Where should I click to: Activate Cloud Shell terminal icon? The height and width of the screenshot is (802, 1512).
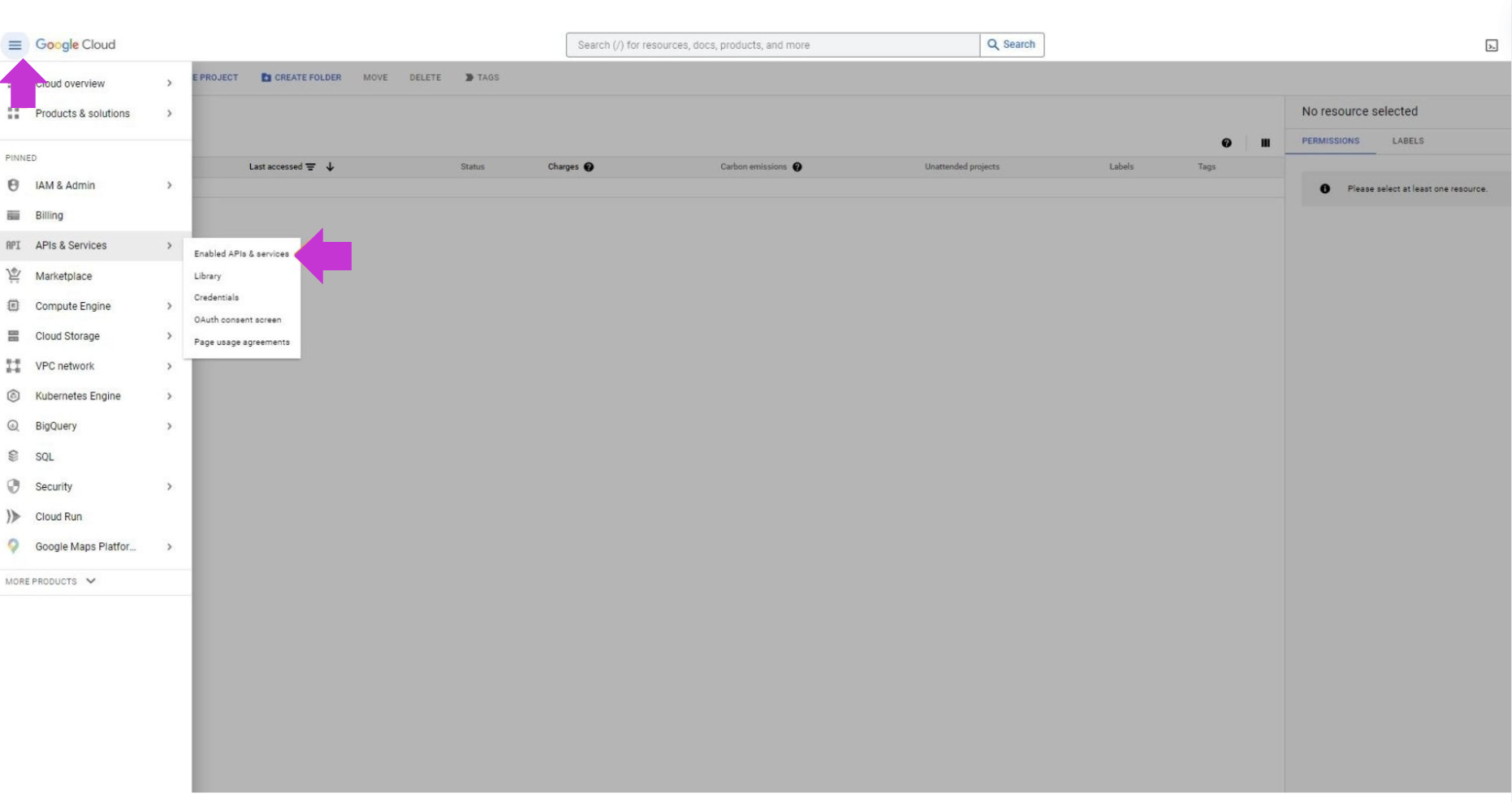point(1492,45)
